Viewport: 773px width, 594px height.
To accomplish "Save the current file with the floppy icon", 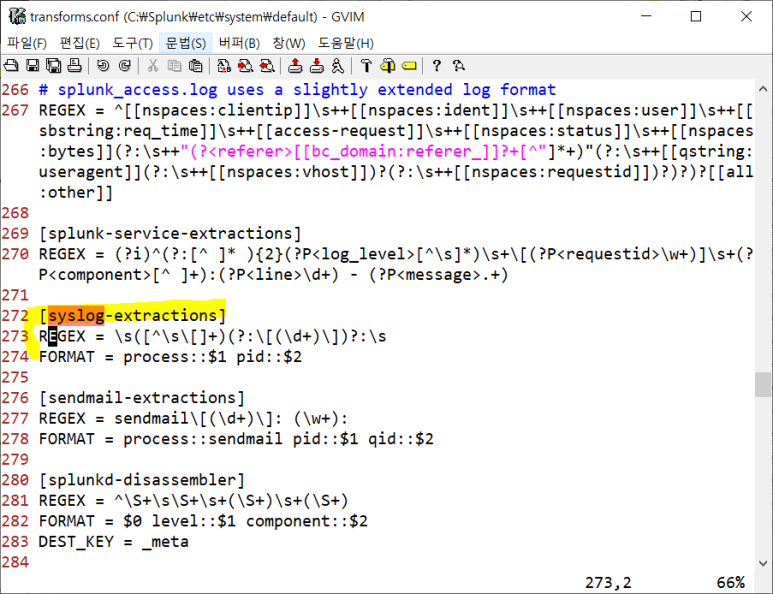I will pyautogui.click(x=33, y=66).
